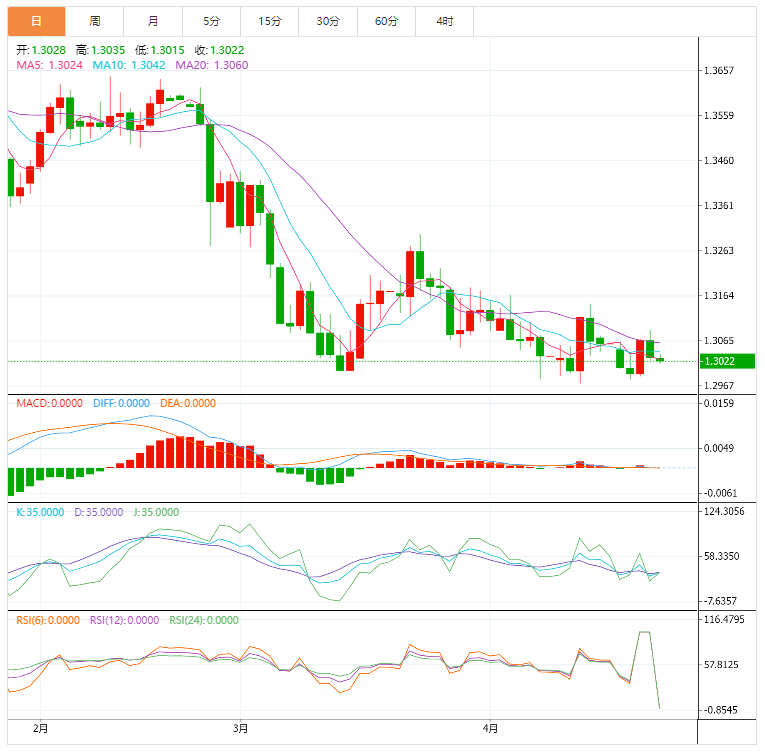Click the 57.8125 RSI axis label
This screenshot has height=752, width=765.
click(722, 665)
